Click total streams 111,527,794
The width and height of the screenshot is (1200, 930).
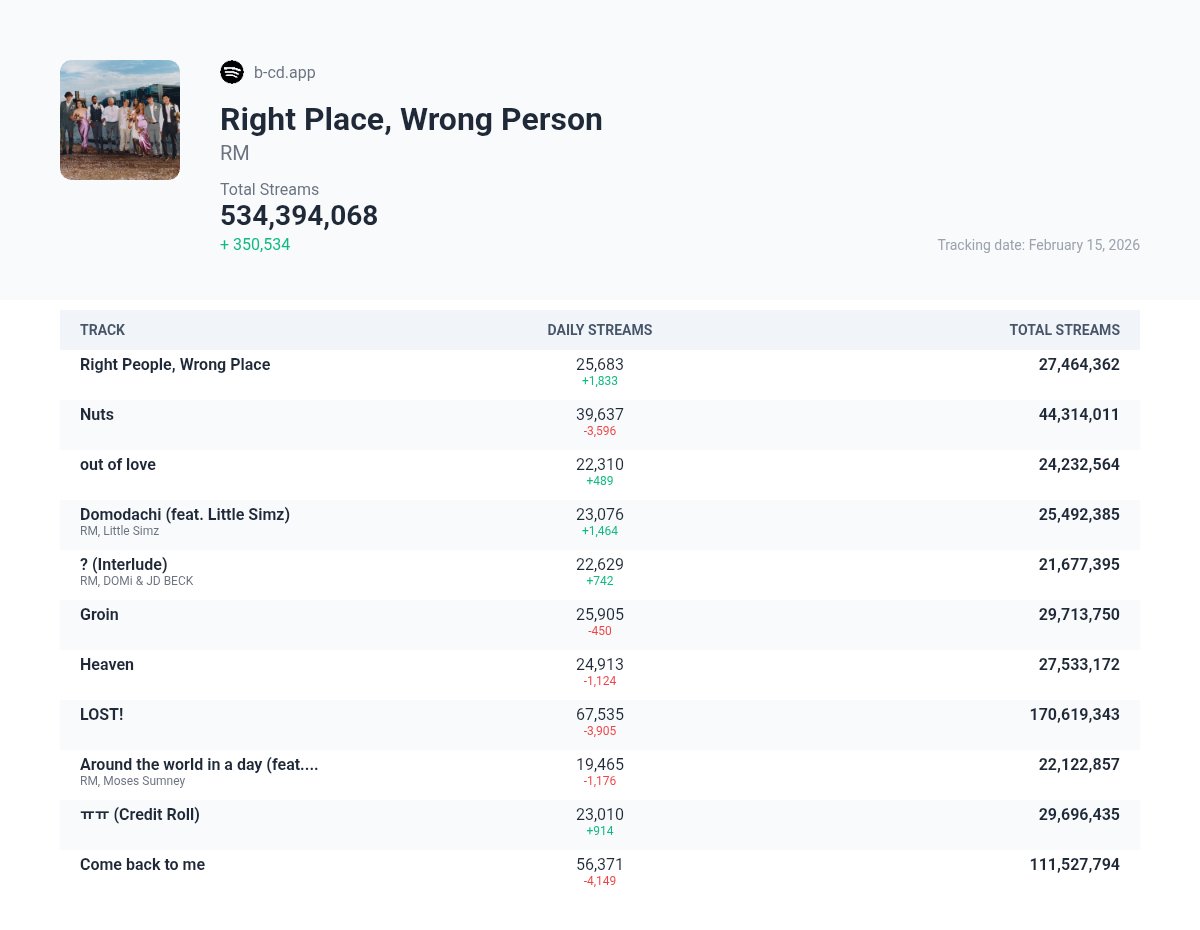[x=1075, y=865]
